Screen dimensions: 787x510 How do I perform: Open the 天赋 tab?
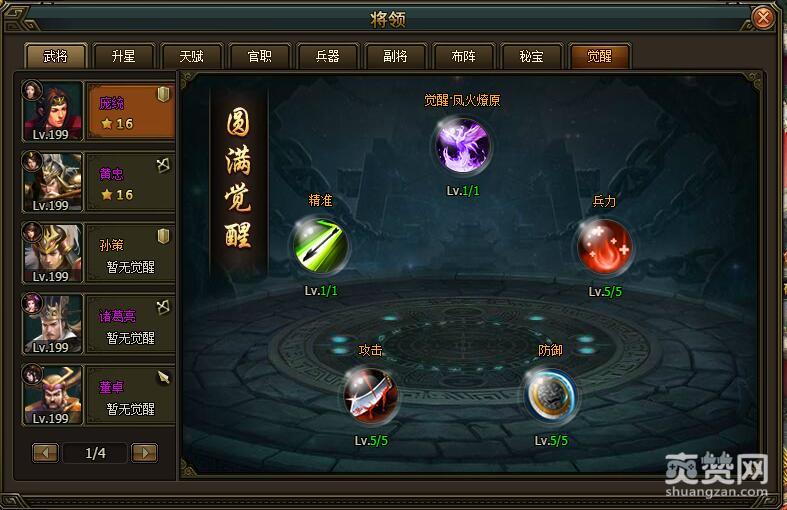click(192, 56)
